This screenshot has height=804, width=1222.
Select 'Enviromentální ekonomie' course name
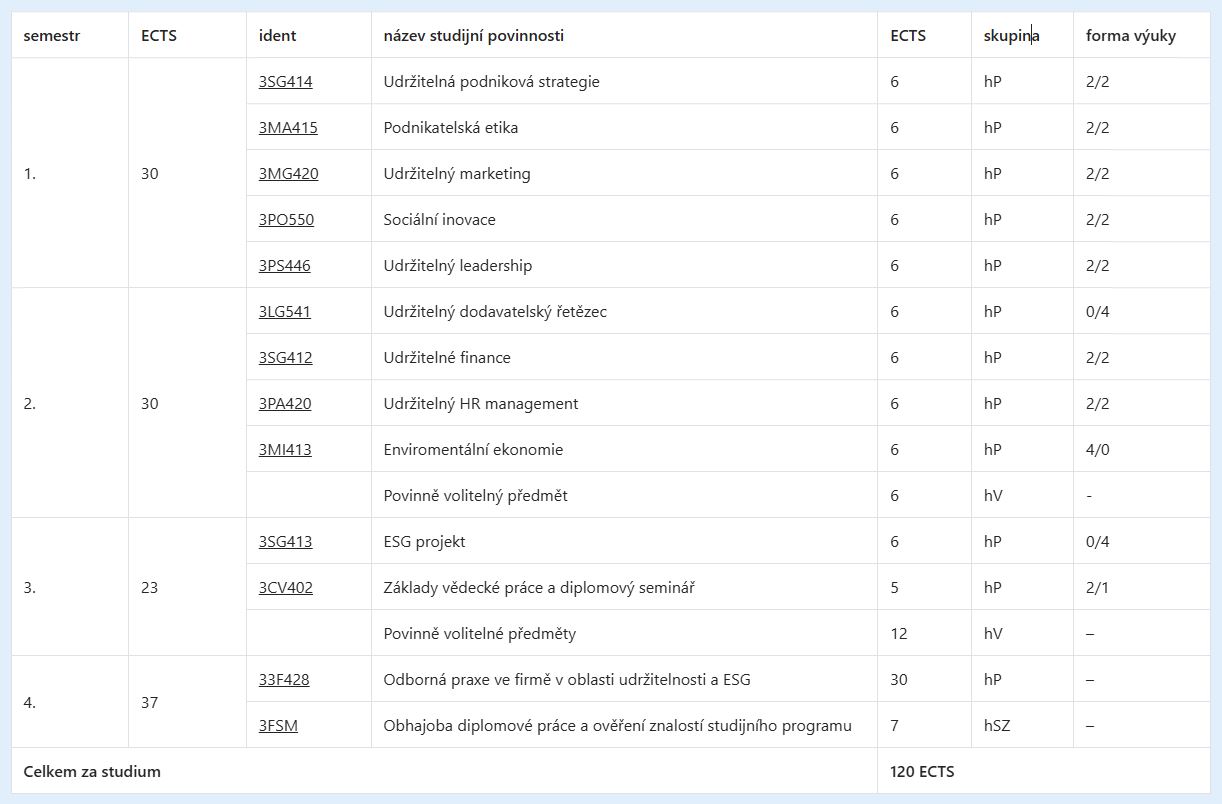(x=473, y=450)
